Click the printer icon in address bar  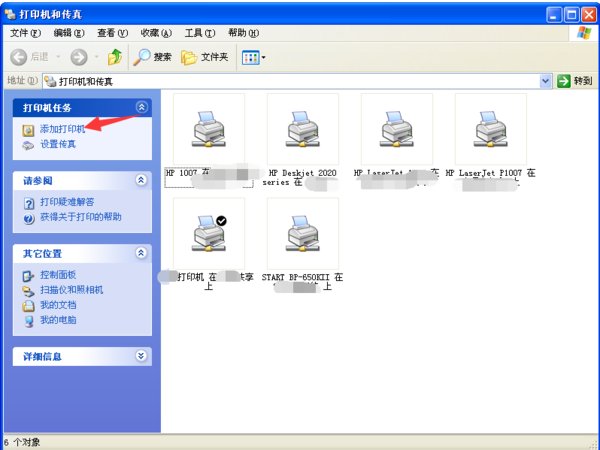click(50, 81)
